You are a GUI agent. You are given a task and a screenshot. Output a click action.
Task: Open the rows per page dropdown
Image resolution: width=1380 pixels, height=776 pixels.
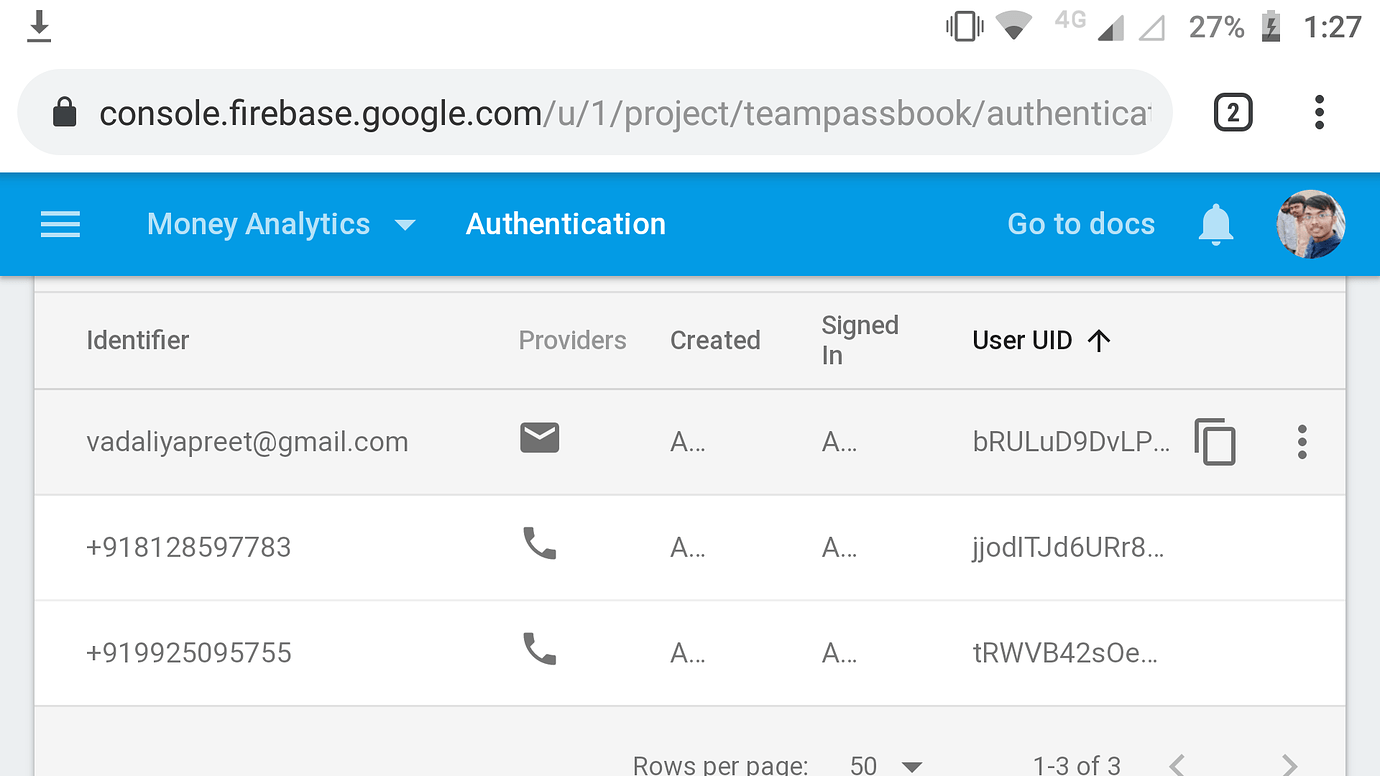coord(884,764)
